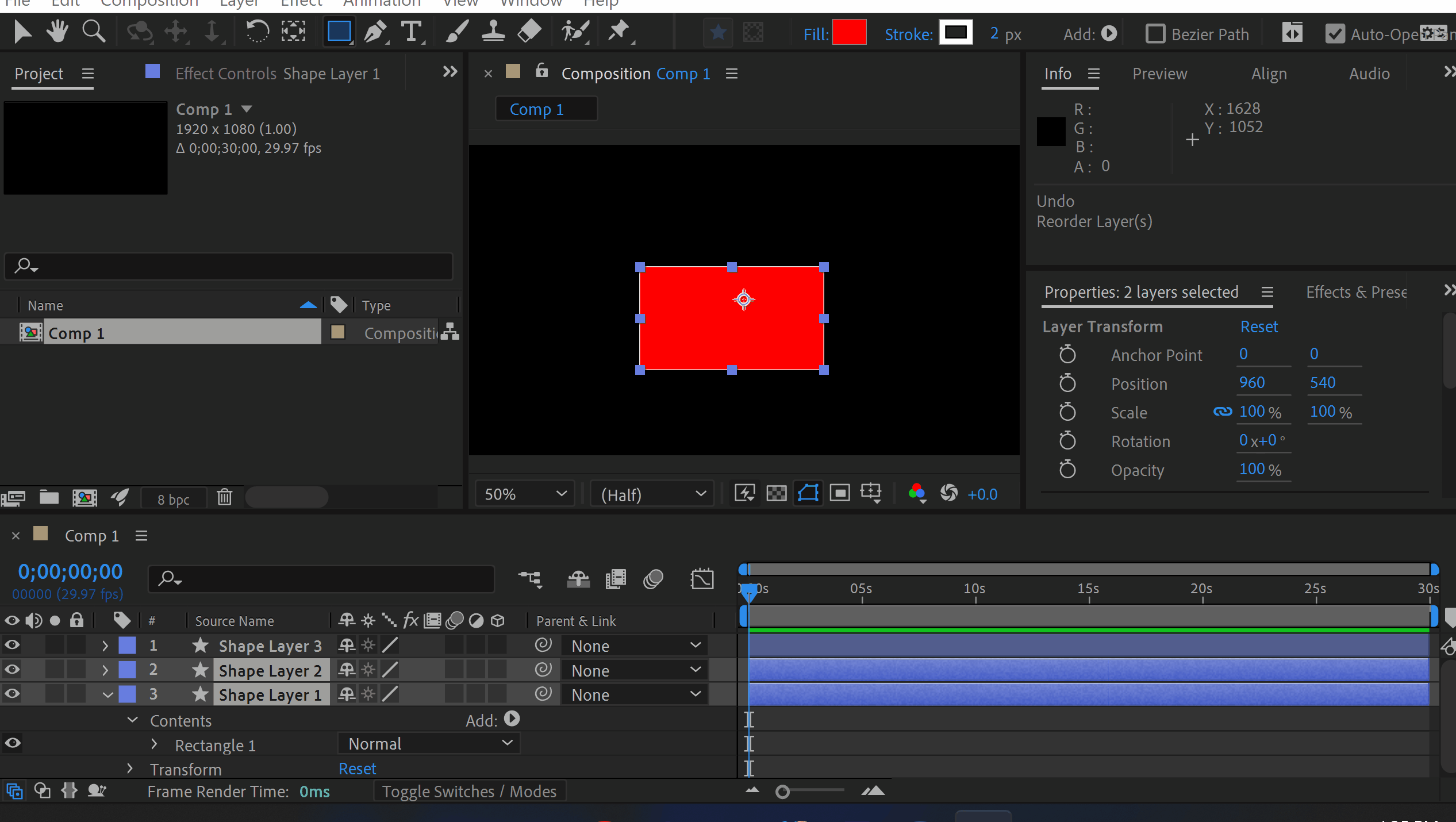Viewport: 1456px width, 822px height.
Task: Select the Puppet Pin tool
Action: point(619,32)
